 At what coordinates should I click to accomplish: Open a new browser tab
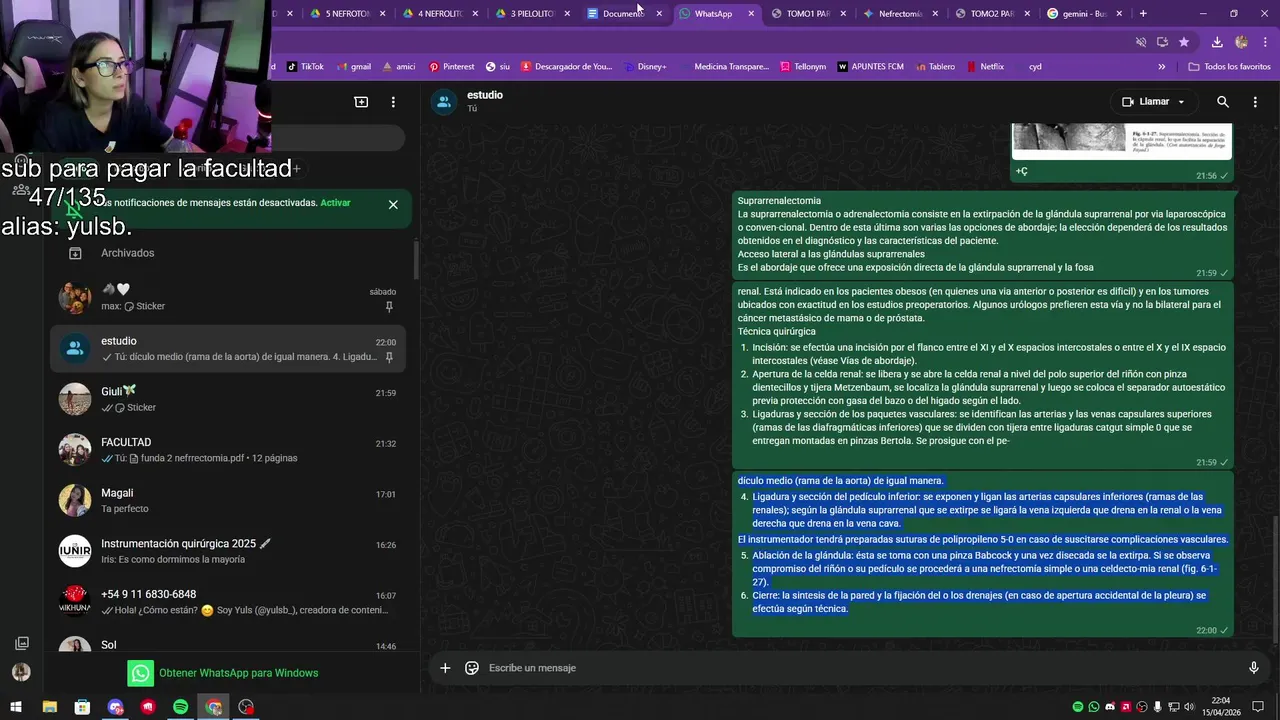[1143, 14]
